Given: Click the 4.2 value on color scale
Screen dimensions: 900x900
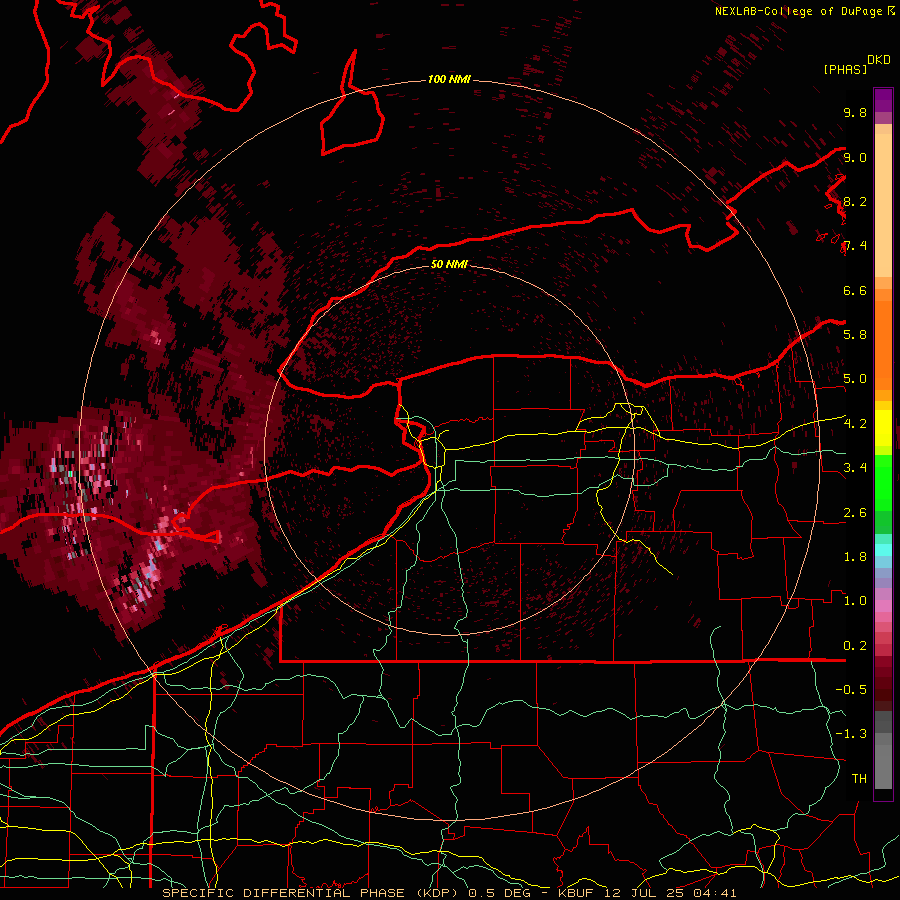Looking at the screenshot, I should [x=855, y=424].
